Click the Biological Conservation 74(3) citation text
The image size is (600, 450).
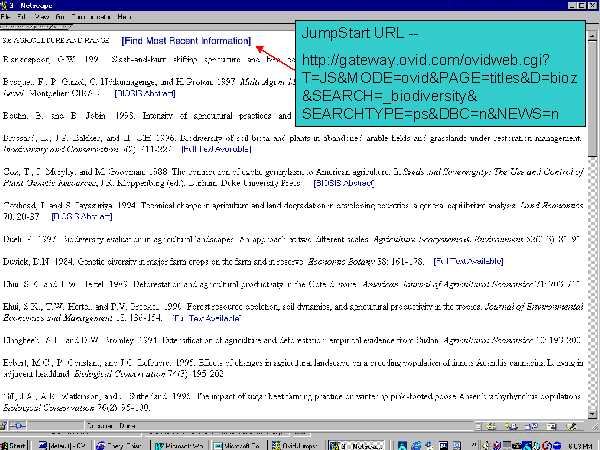point(148,374)
